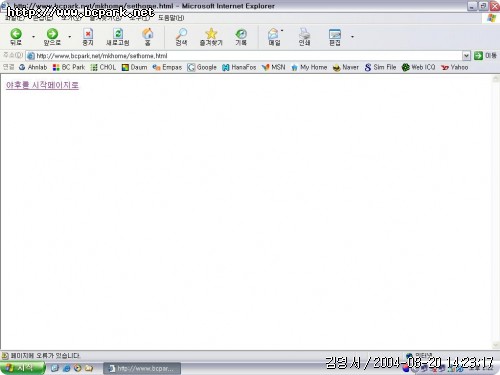The width and height of the screenshot is (500, 375).
Task: Click the first Quick Launch desktop icon
Action: coord(55,368)
